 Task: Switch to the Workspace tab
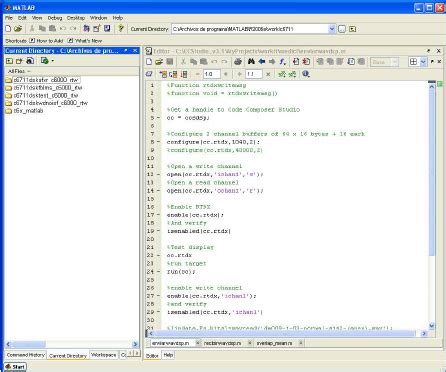pos(104,355)
